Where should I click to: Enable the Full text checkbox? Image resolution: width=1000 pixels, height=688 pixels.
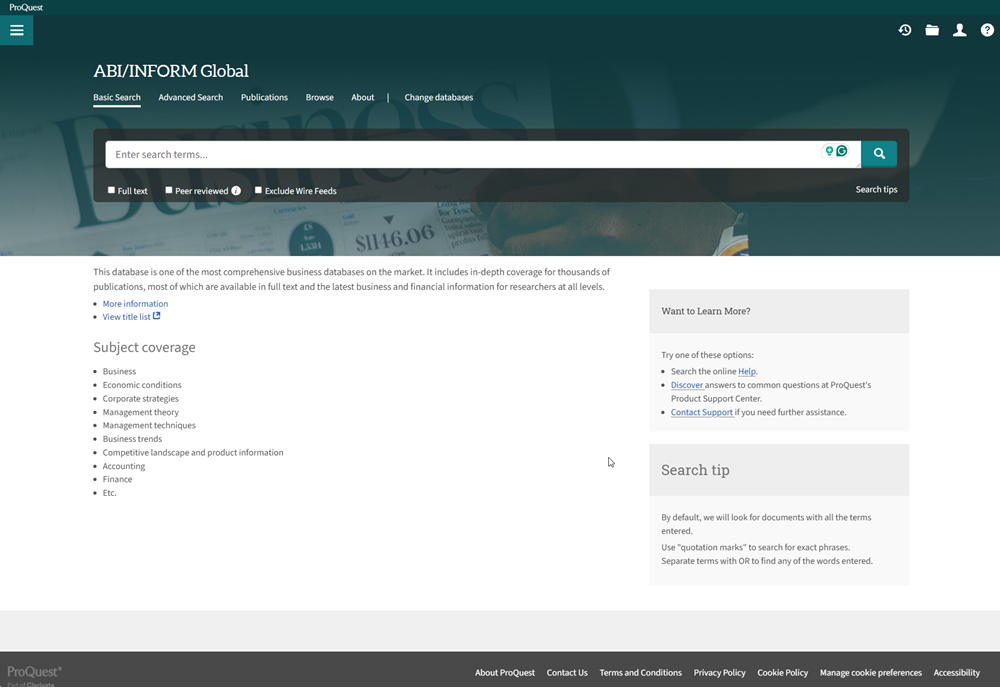click(112, 190)
